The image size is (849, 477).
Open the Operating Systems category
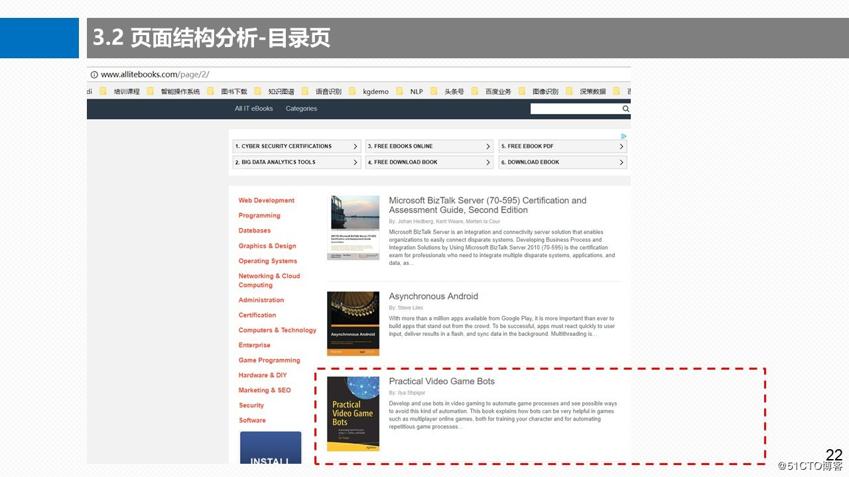(x=267, y=261)
